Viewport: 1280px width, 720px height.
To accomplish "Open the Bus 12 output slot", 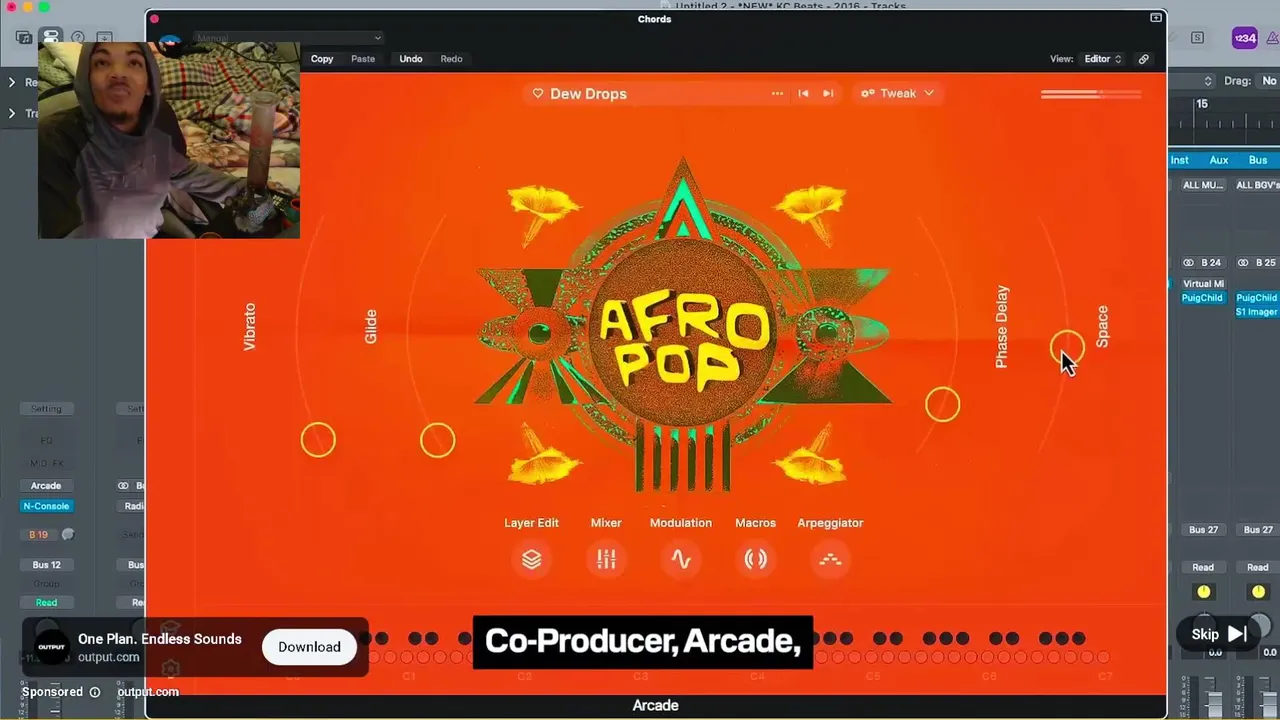I will tap(46, 565).
